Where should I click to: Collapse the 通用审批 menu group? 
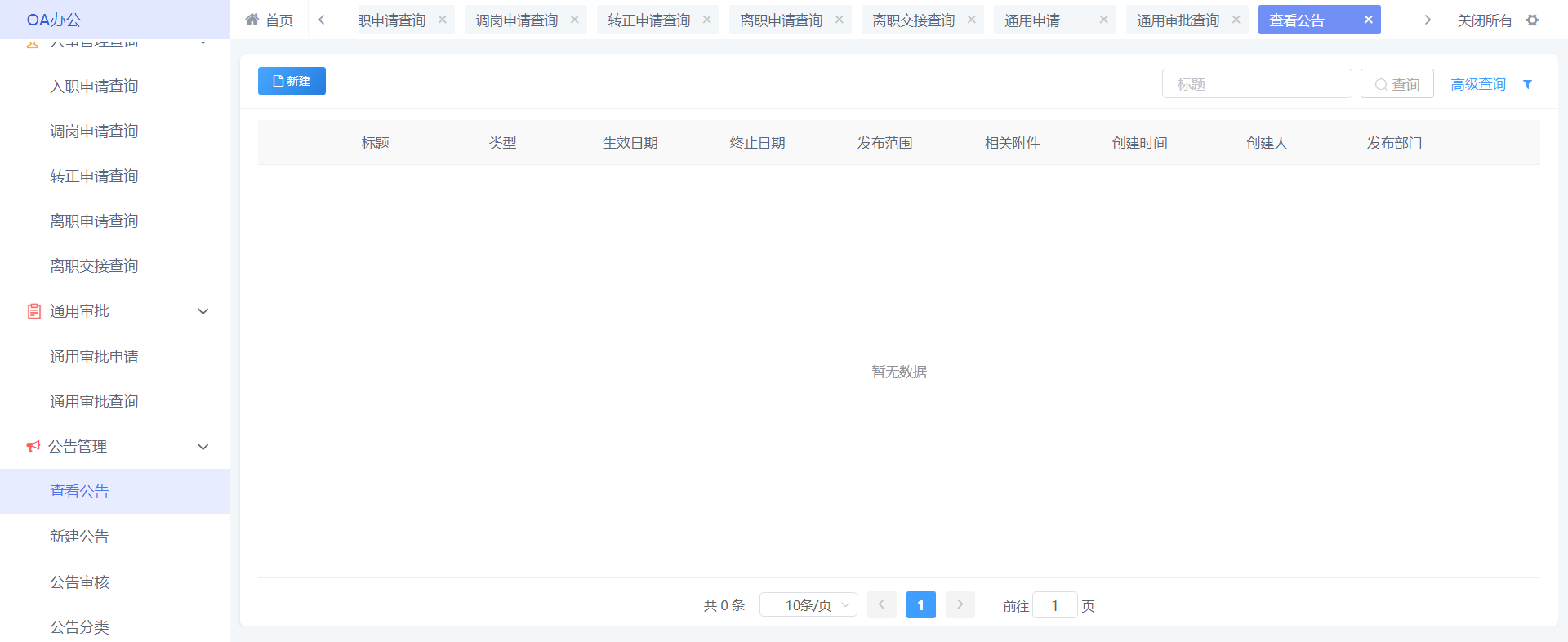[203, 311]
